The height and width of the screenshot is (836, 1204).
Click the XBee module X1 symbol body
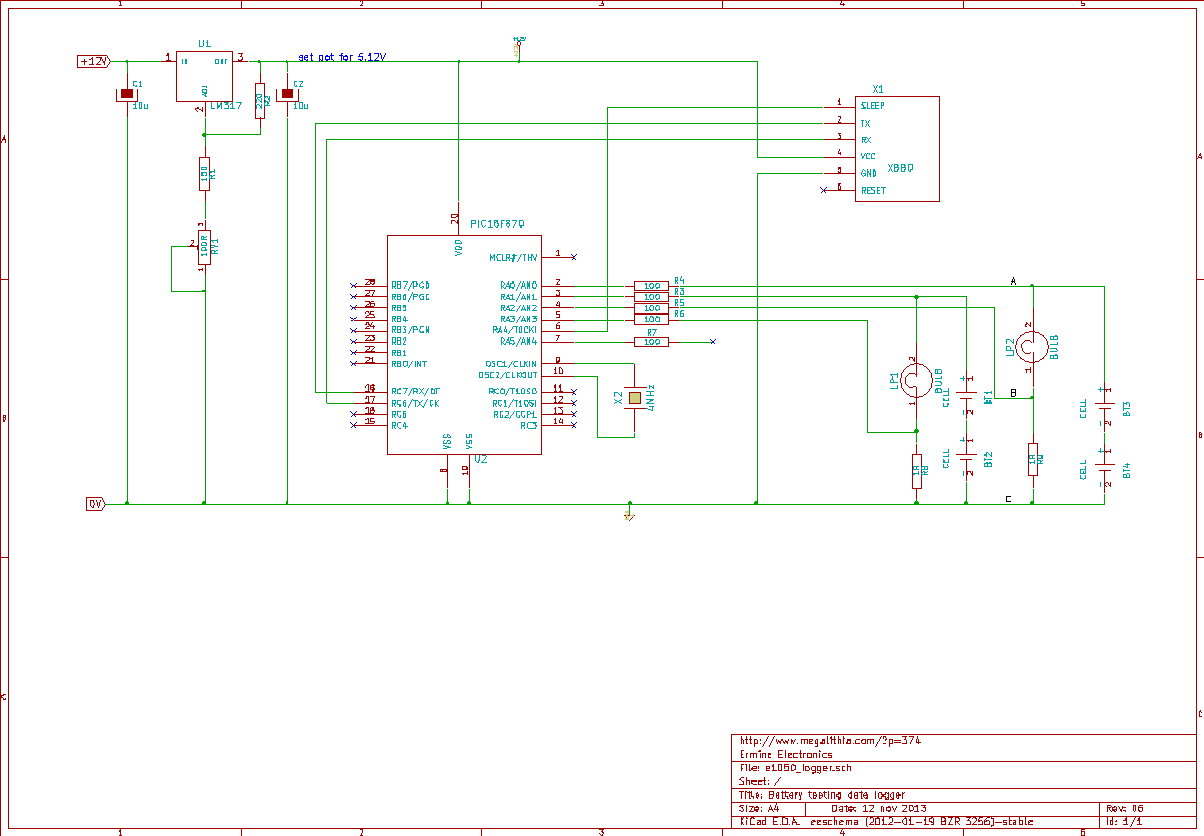(x=897, y=148)
